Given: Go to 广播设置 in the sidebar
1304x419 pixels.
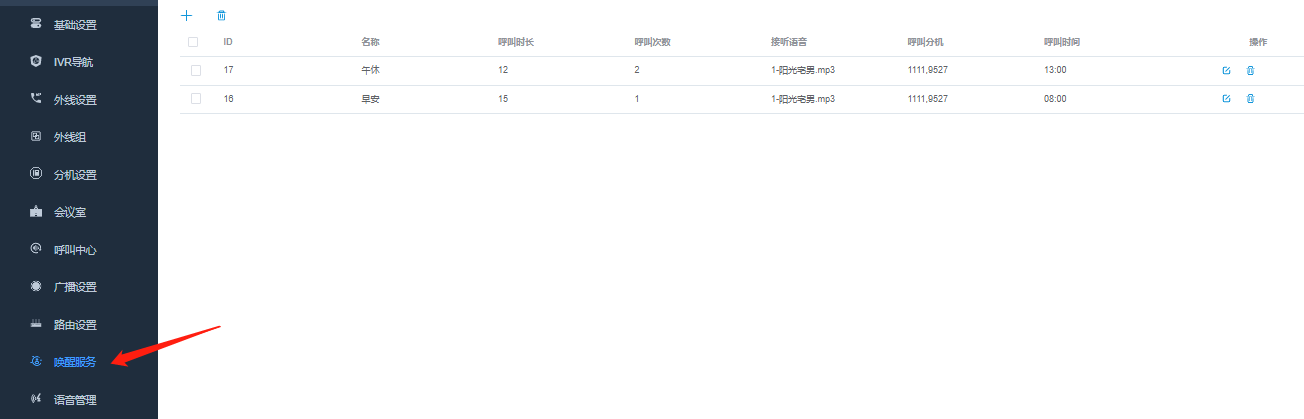Looking at the screenshot, I should pyautogui.click(x=79, y=287).
